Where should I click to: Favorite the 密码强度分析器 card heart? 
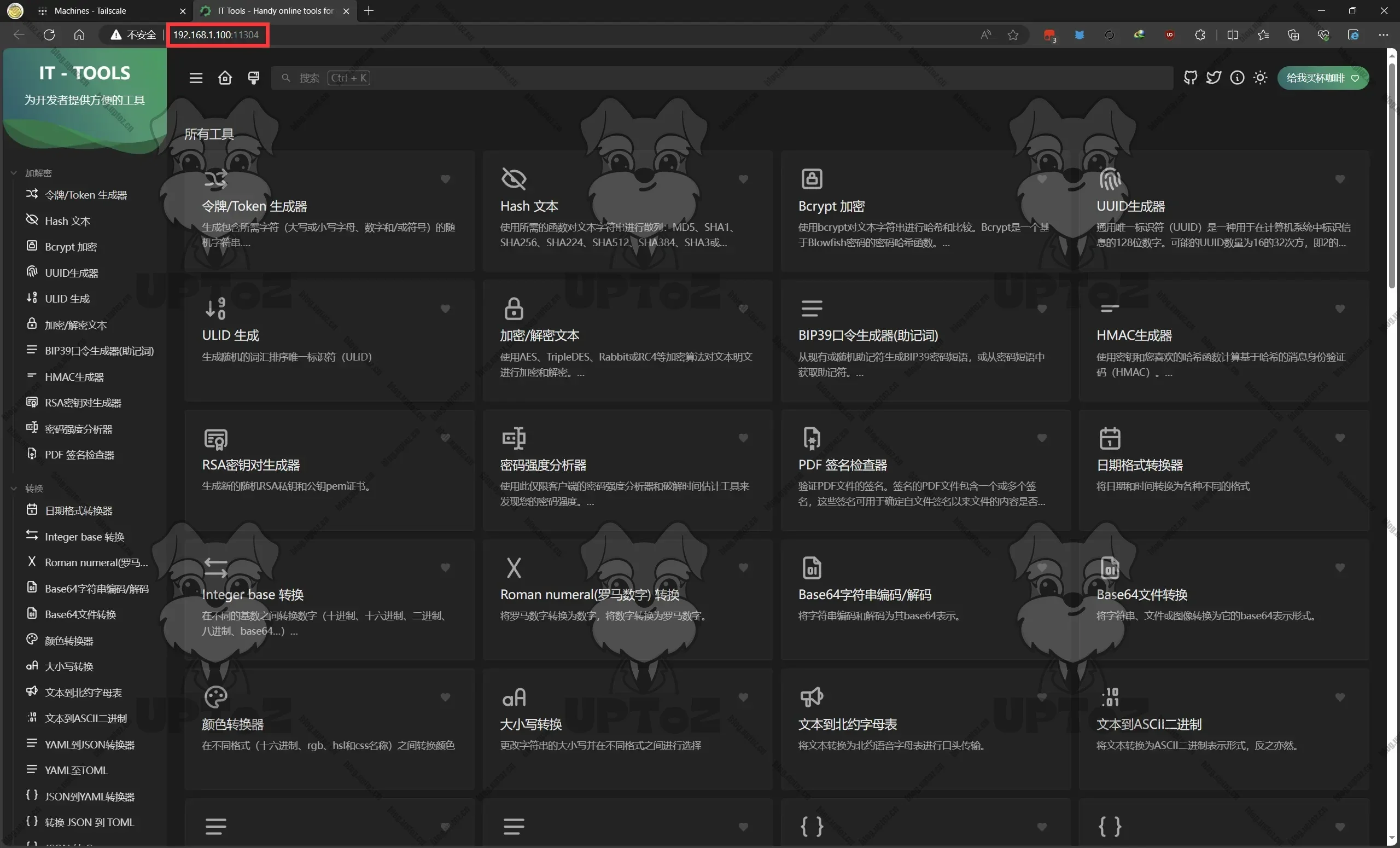click(x=743, y=438)
